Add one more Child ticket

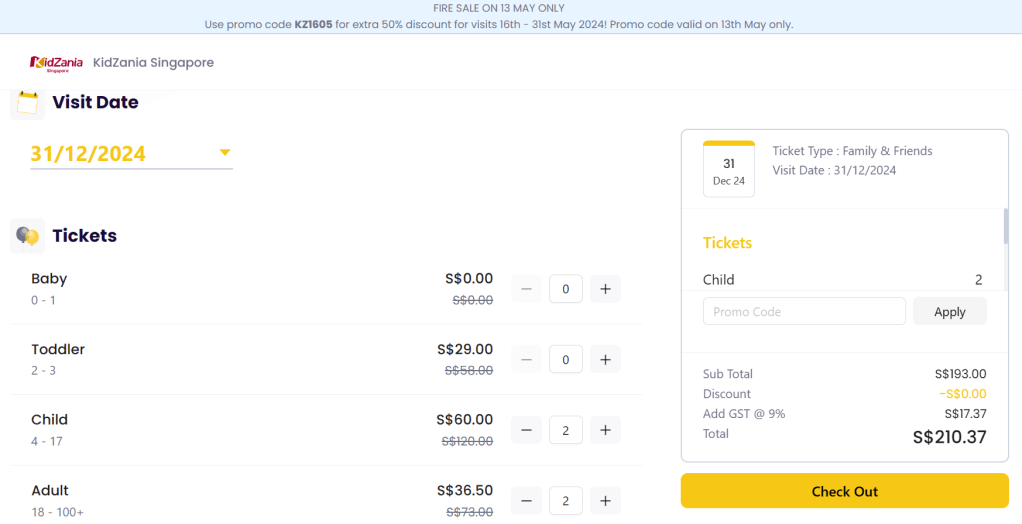605,430
